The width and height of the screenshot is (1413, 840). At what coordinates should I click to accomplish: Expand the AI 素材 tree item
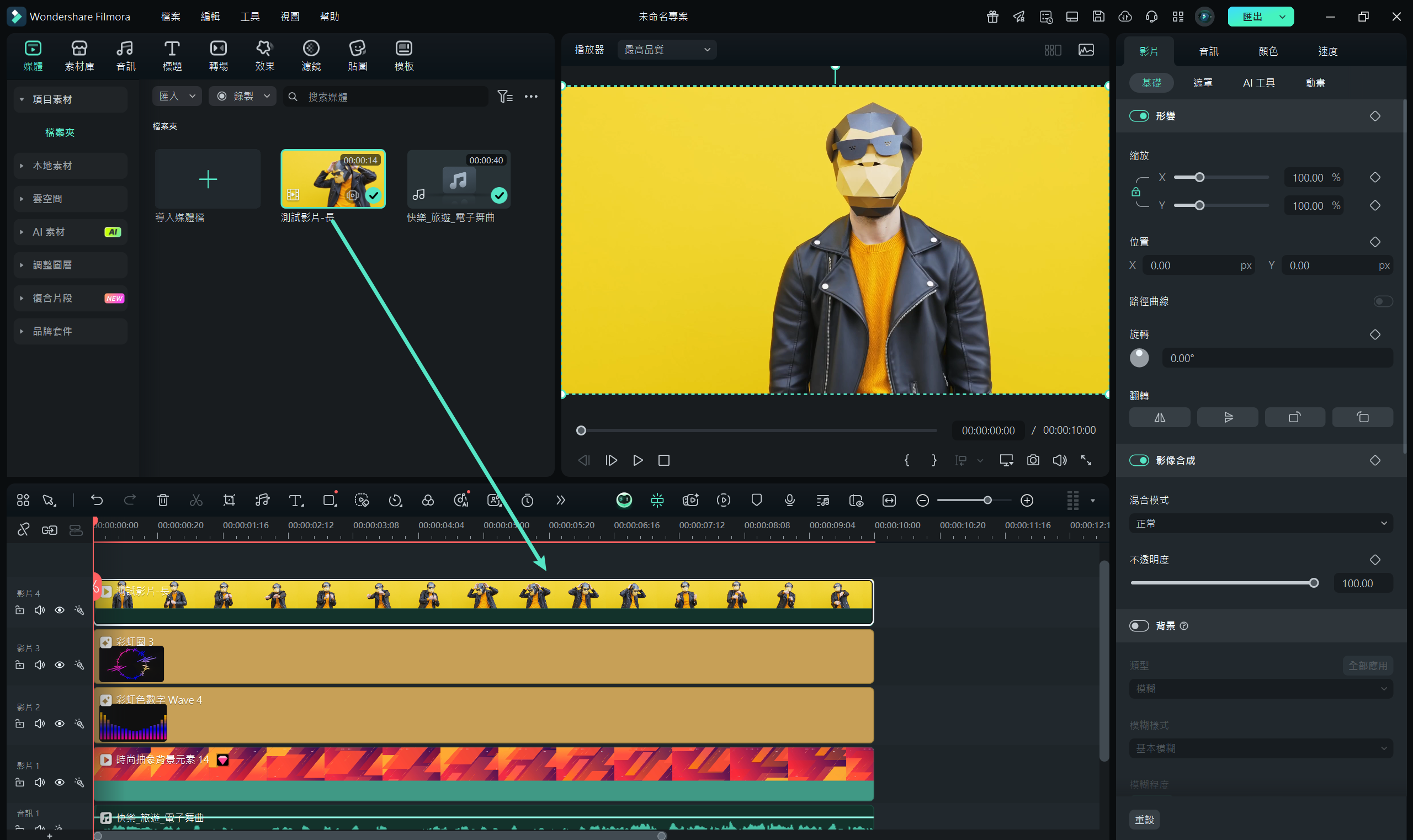pos(71,232)
